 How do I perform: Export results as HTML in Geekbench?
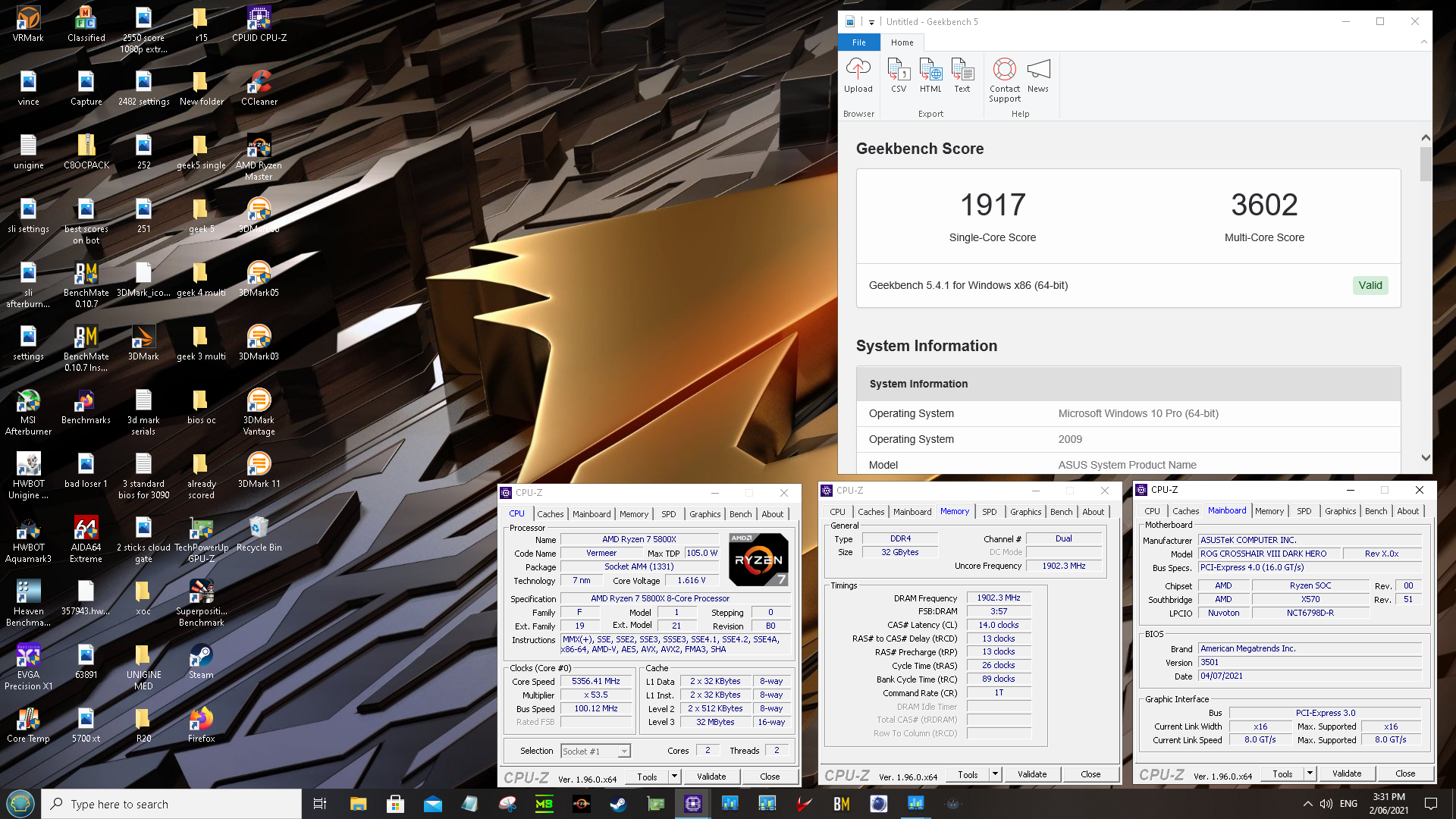(930, 76)
